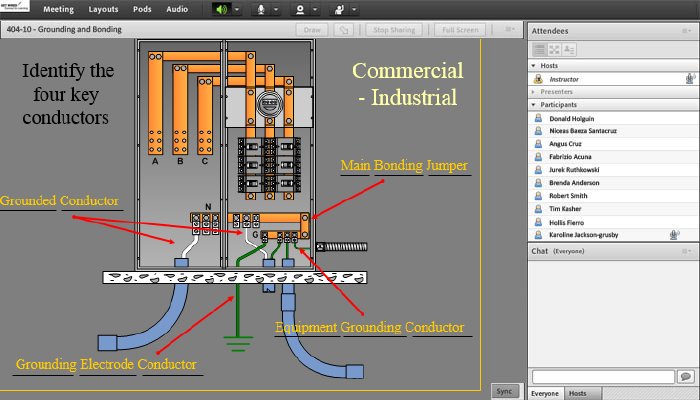This screenshot has width=700, height=400.
Task: Click the Stop Sharing button
Action: [x=395, y=30]
